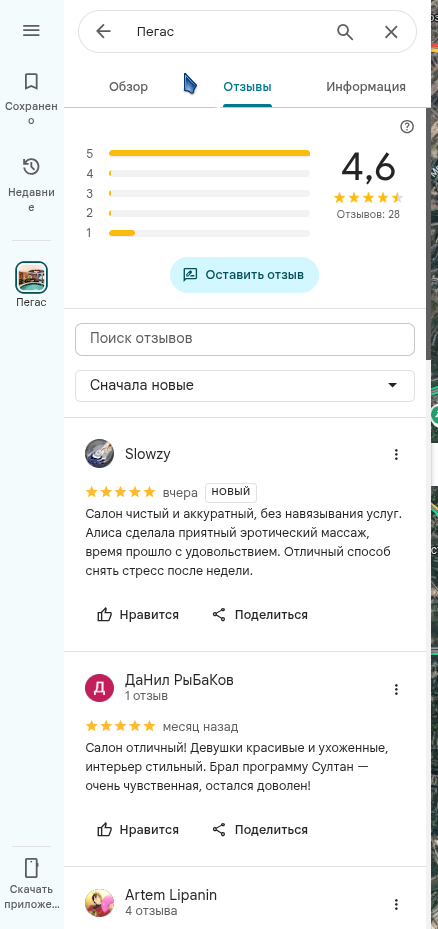This screenshot has height=929, width=438.
Task: Clear search with the X icon
Action: (x=391, y=32)
